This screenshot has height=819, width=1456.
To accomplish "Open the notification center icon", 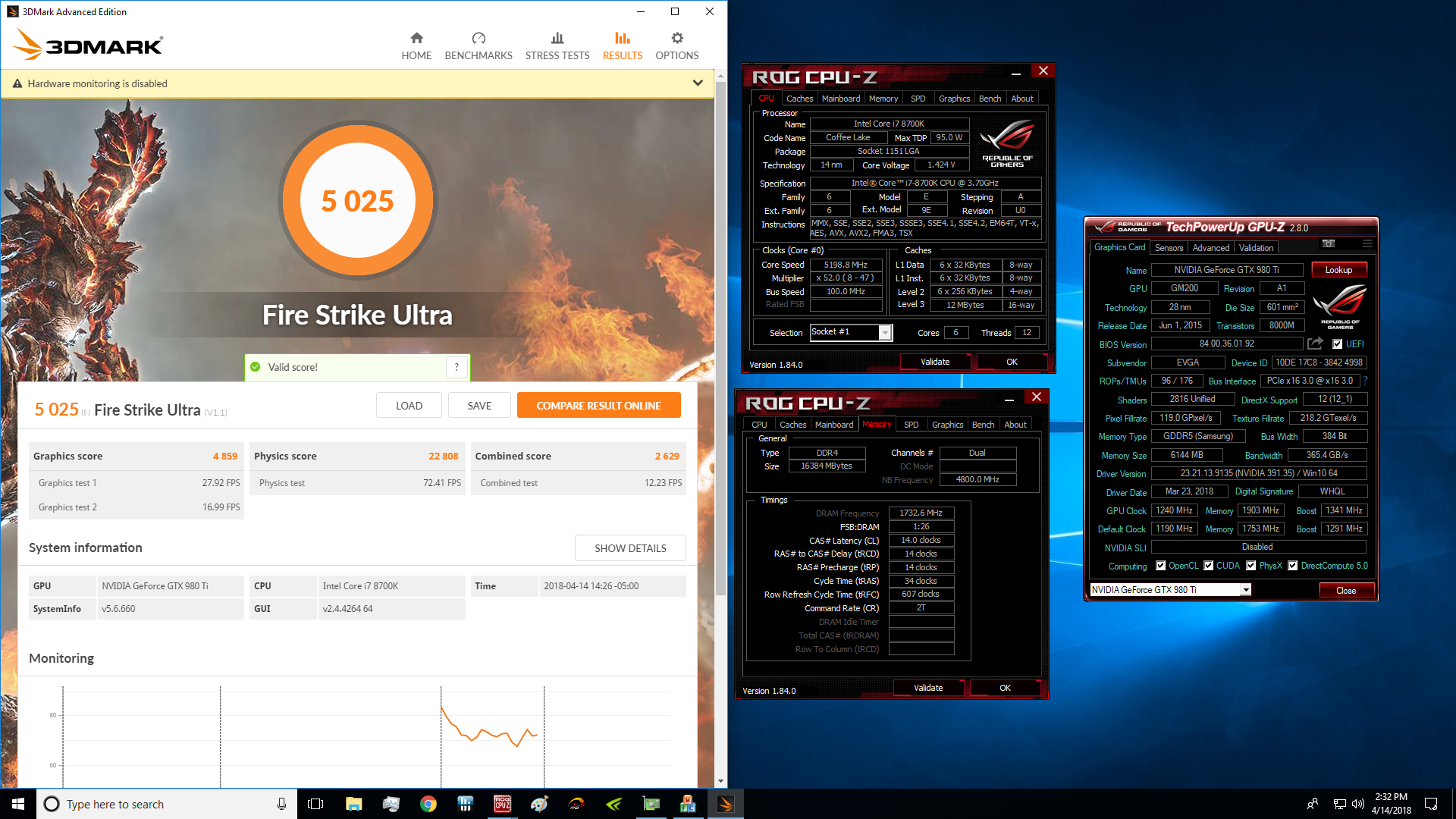I will coord(1431,804).
